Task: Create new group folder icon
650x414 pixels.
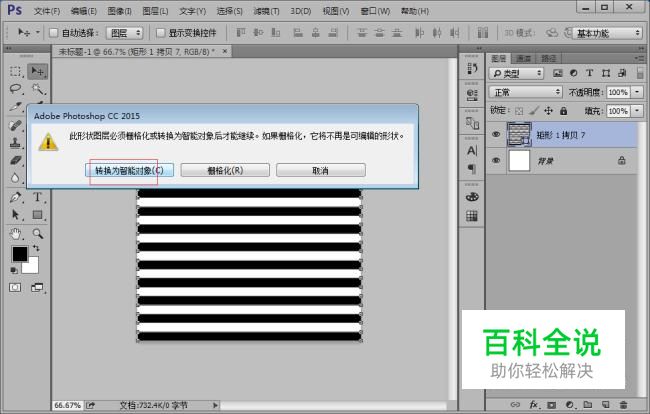Action: click(x=587, y=404)
